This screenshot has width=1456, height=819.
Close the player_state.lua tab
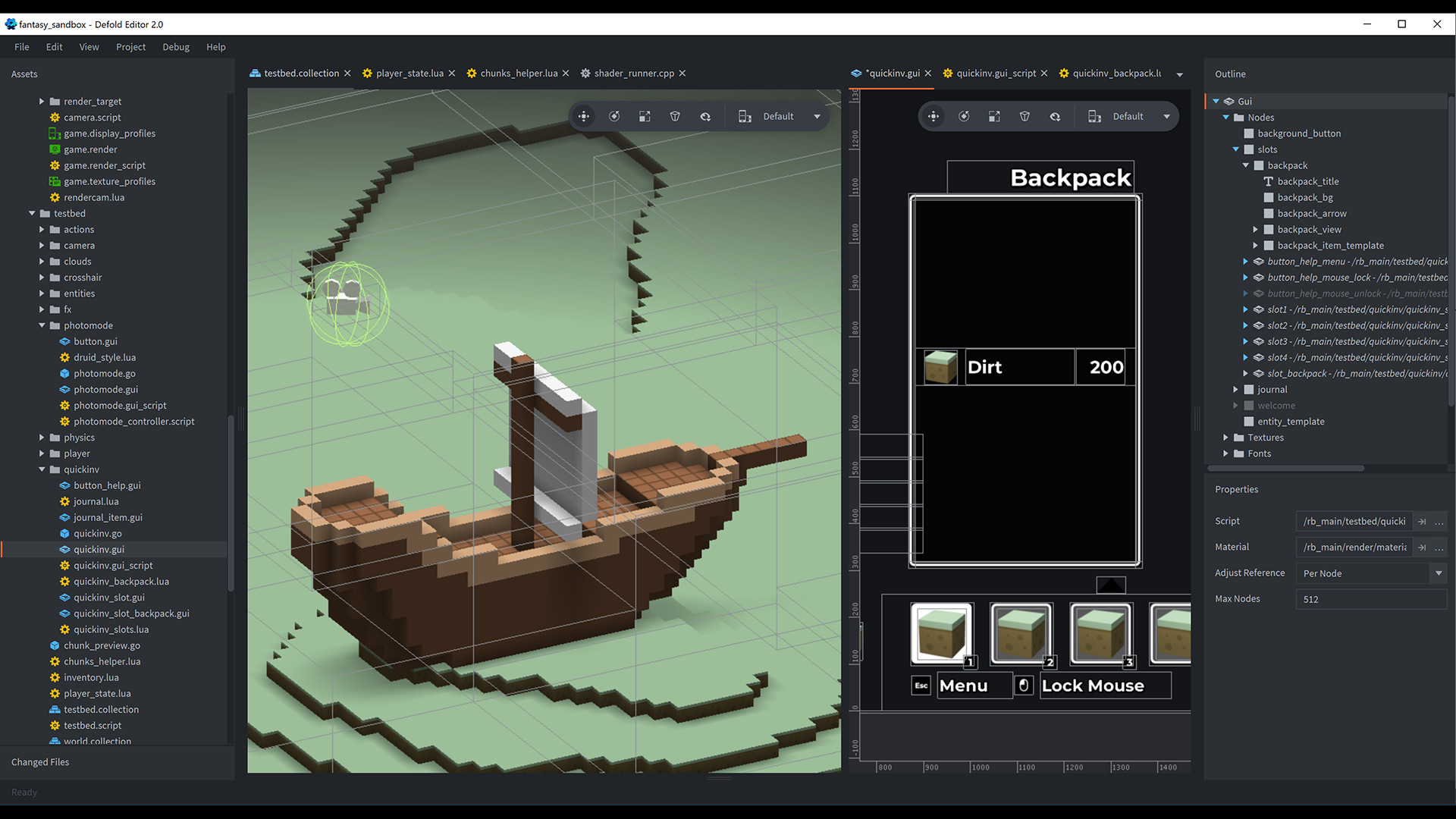point(452,73)
